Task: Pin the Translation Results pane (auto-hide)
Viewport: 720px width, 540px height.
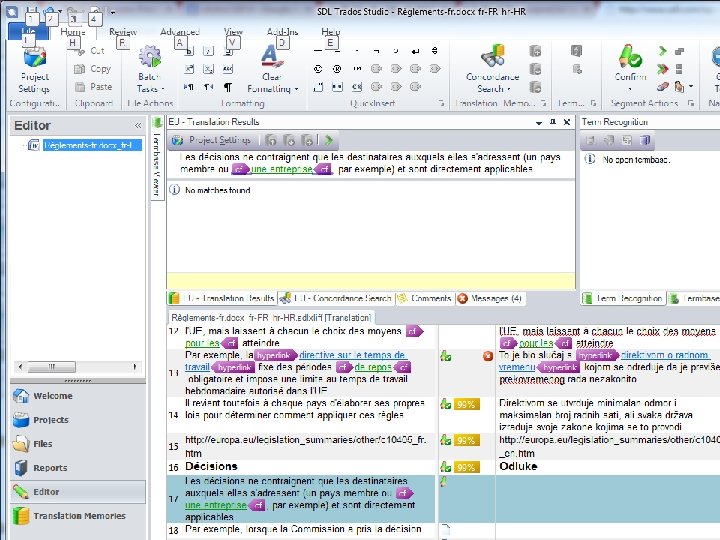Action: (553, 122)
